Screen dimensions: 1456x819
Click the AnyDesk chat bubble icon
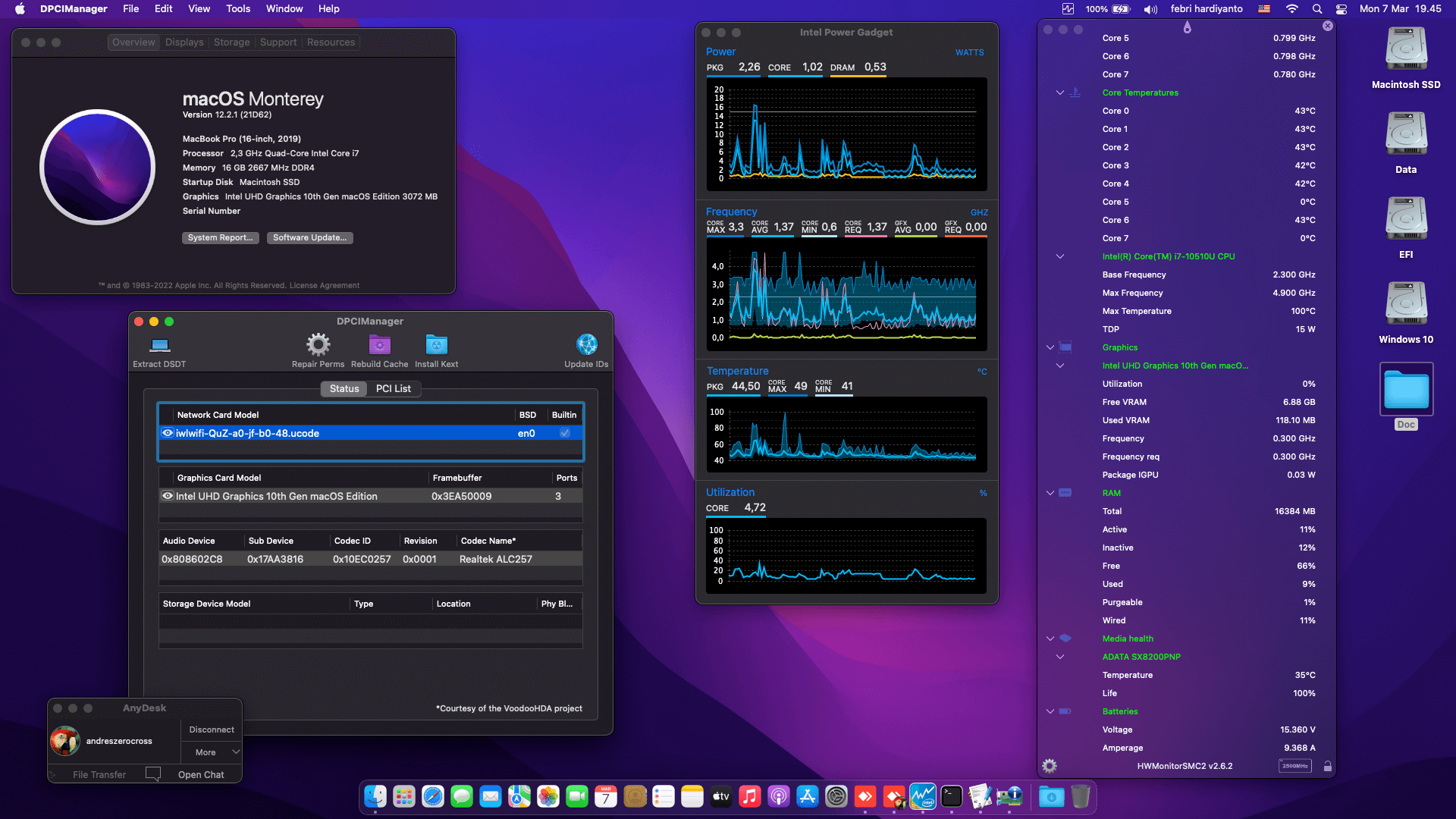coord(153,774)
